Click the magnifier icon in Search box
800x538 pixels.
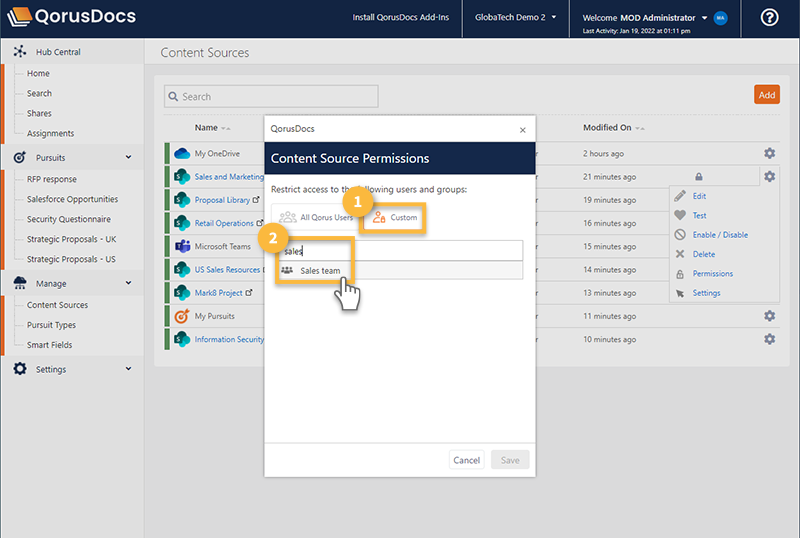(x=173, y=96)
